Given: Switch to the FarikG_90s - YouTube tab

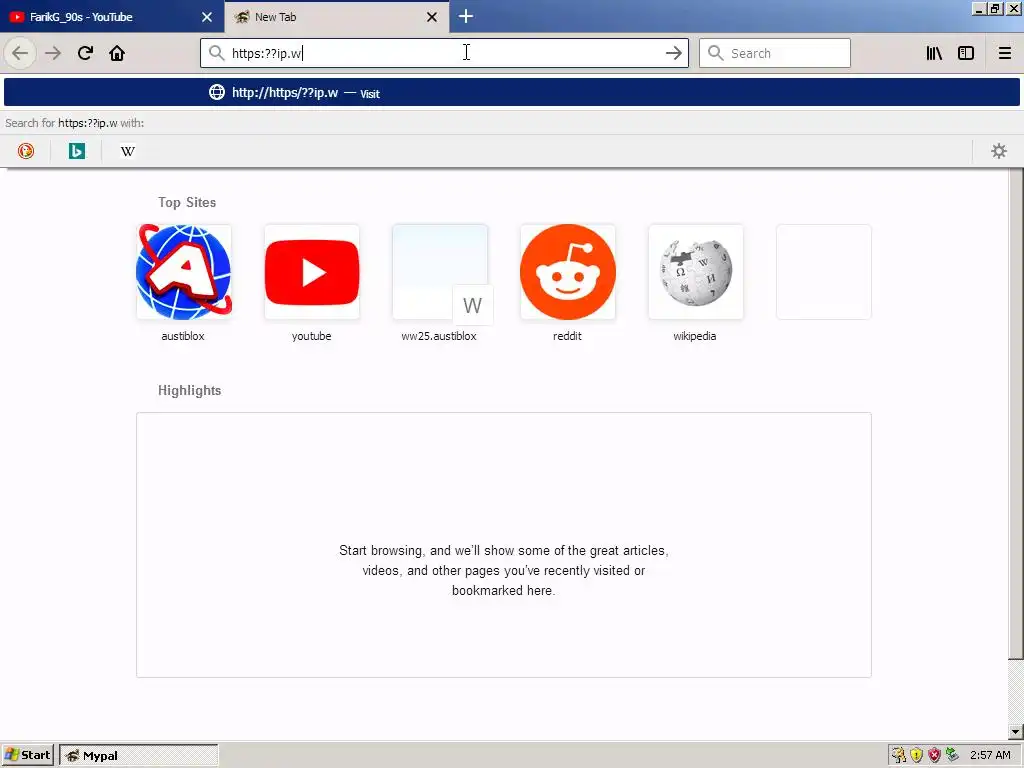Looking at the screenshot, I should click(x=112, y=16).
